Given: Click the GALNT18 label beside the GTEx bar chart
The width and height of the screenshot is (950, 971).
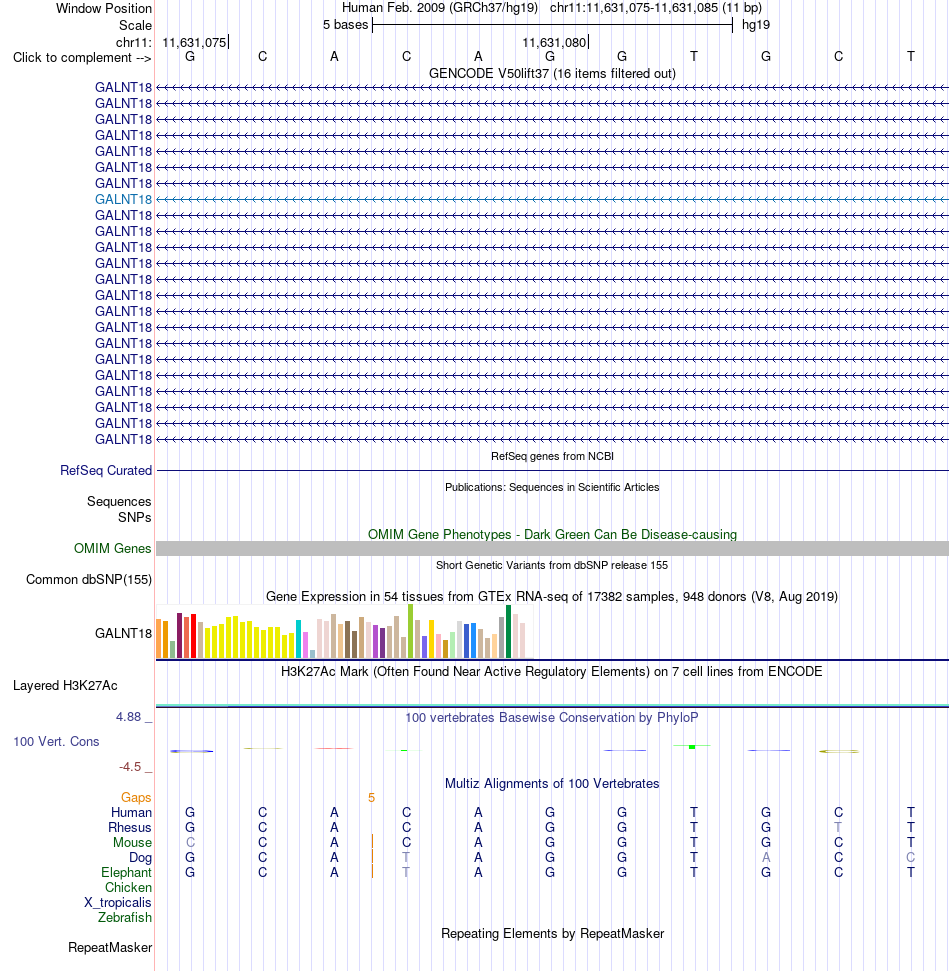Looking at the screenshot, I should pyautogui.click(x=123, y=633).
